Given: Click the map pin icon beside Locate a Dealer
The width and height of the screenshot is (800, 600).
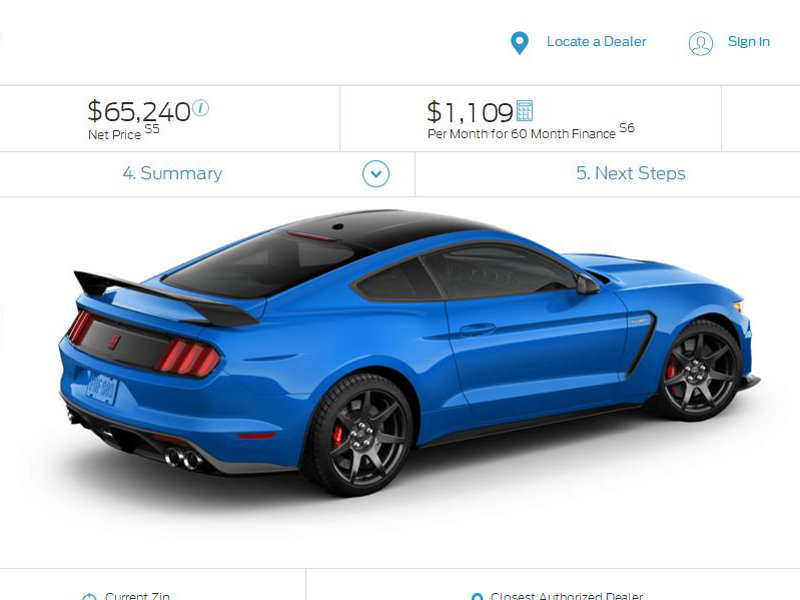Looking at the screenshot, I should click(519, 43).
